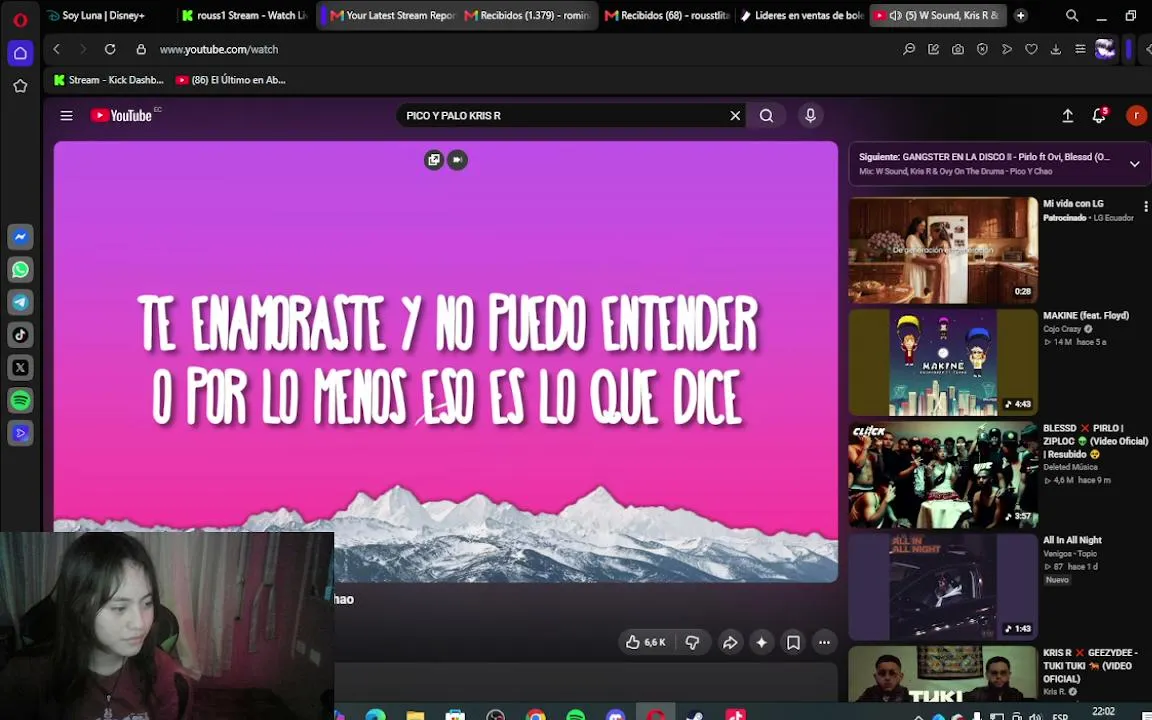Save video to a playlist
1152x720 pixels.
(x=793, y=642)
